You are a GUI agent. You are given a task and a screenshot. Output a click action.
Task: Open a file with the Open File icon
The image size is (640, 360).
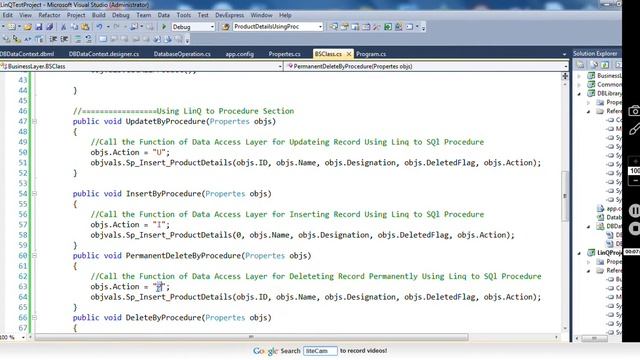click(27, 27)
